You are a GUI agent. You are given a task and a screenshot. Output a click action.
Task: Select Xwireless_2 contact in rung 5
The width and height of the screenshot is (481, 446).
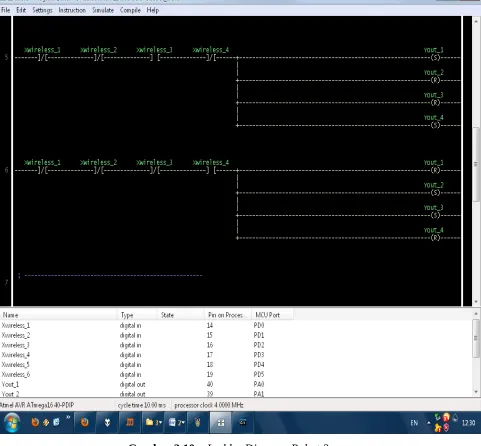[x=99, y=58]
